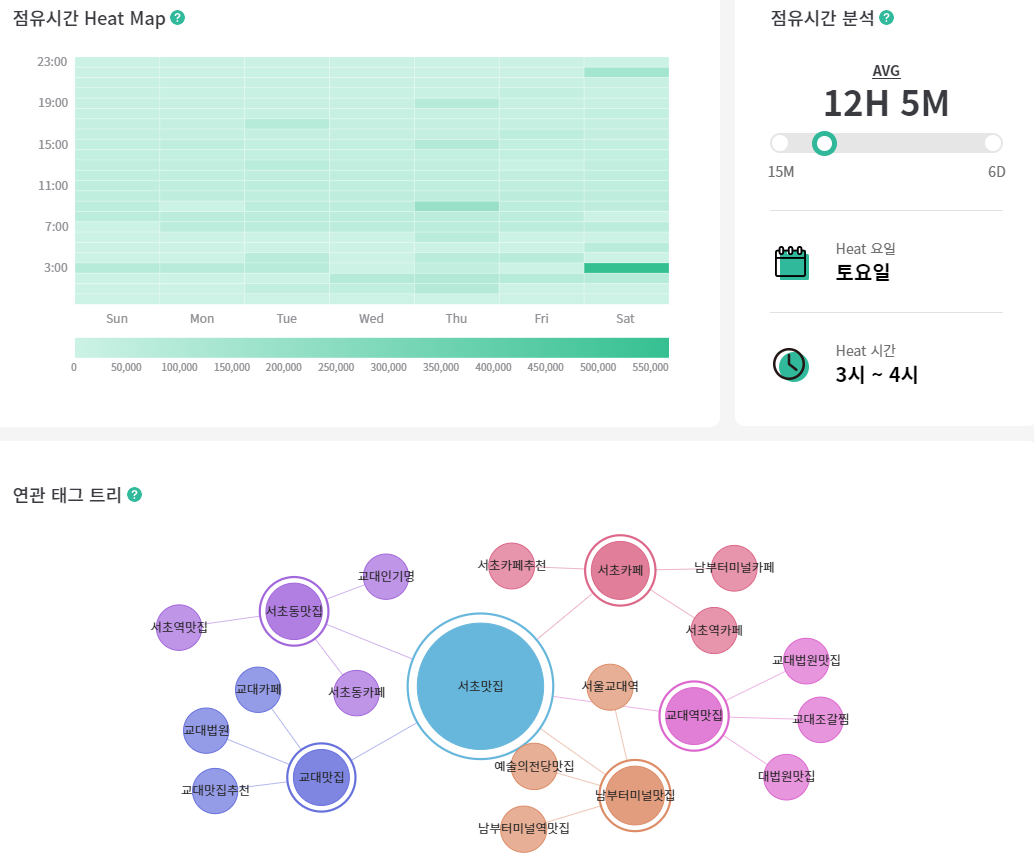Click the 6D end of the time slider
The image size is (1034, 861).
tap(993, 143)
